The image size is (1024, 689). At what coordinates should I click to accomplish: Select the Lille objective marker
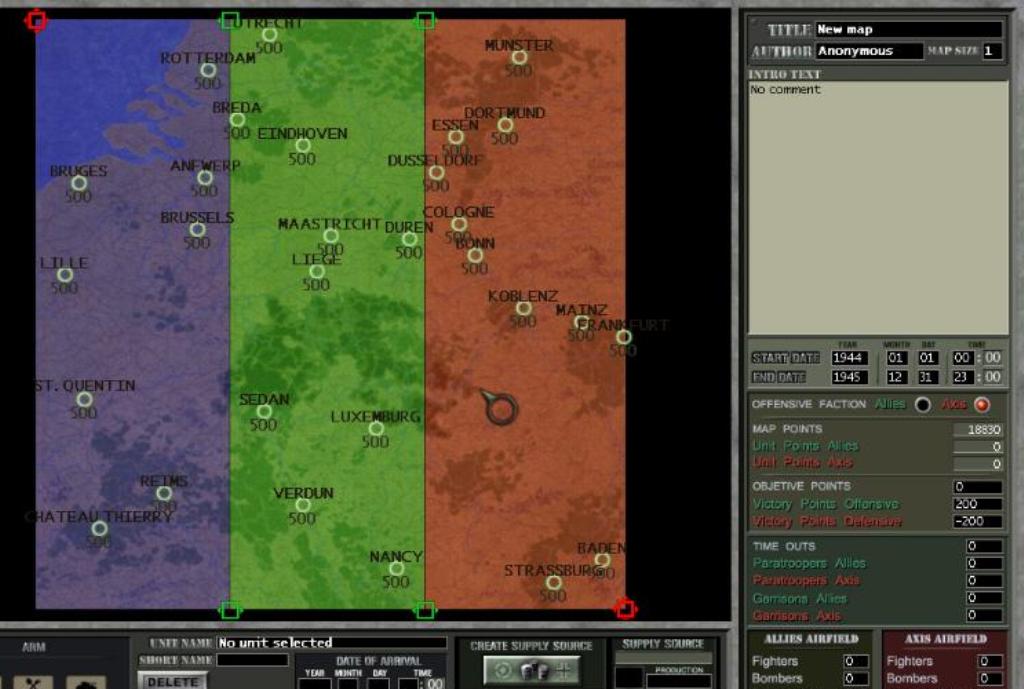point(65,275)
